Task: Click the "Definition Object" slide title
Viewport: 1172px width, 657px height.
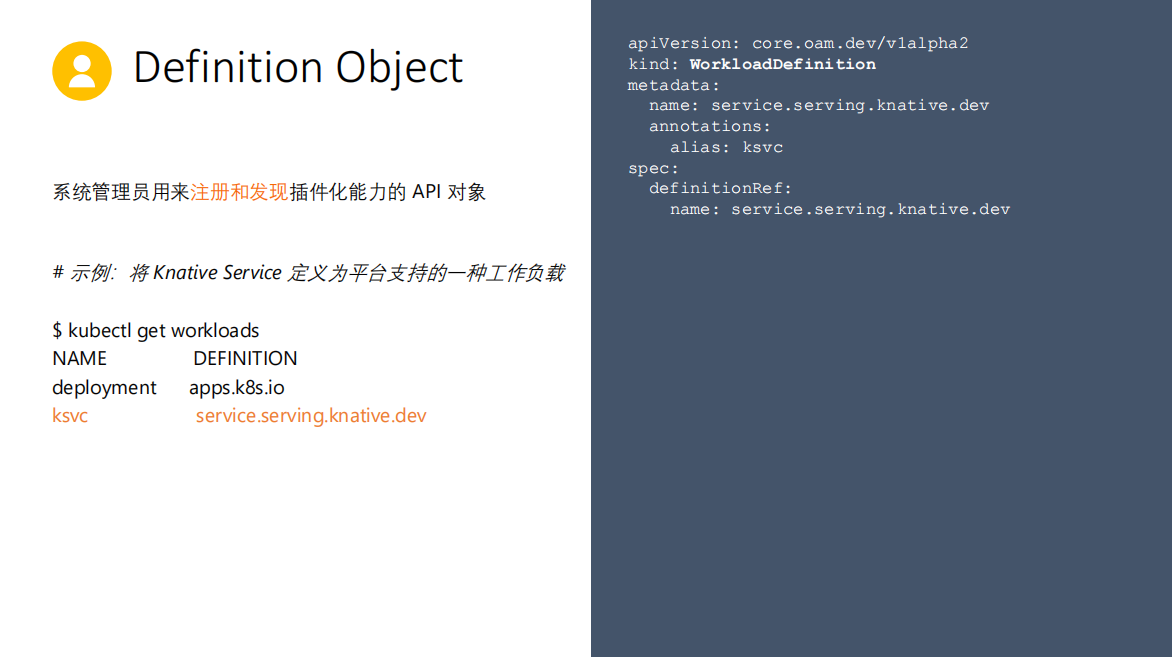Action: pos(298,68)
